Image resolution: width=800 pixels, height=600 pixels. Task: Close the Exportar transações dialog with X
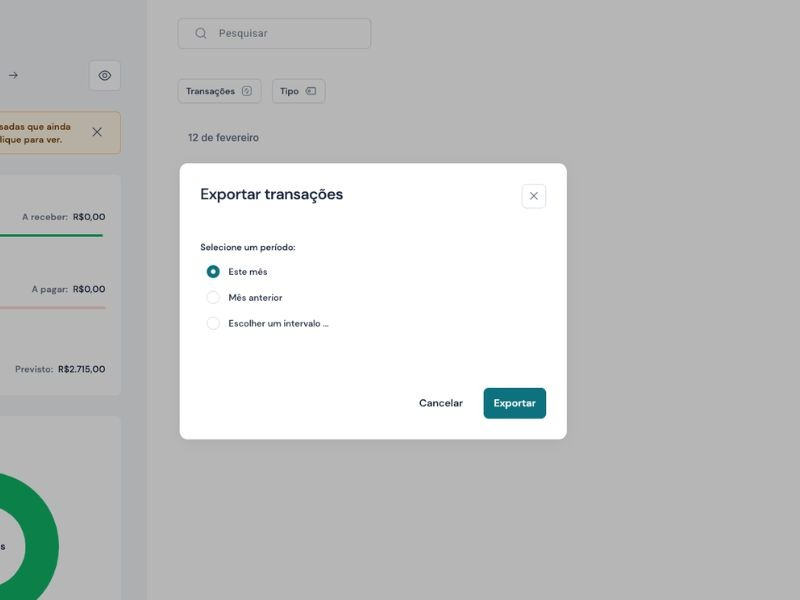point(533,196)
